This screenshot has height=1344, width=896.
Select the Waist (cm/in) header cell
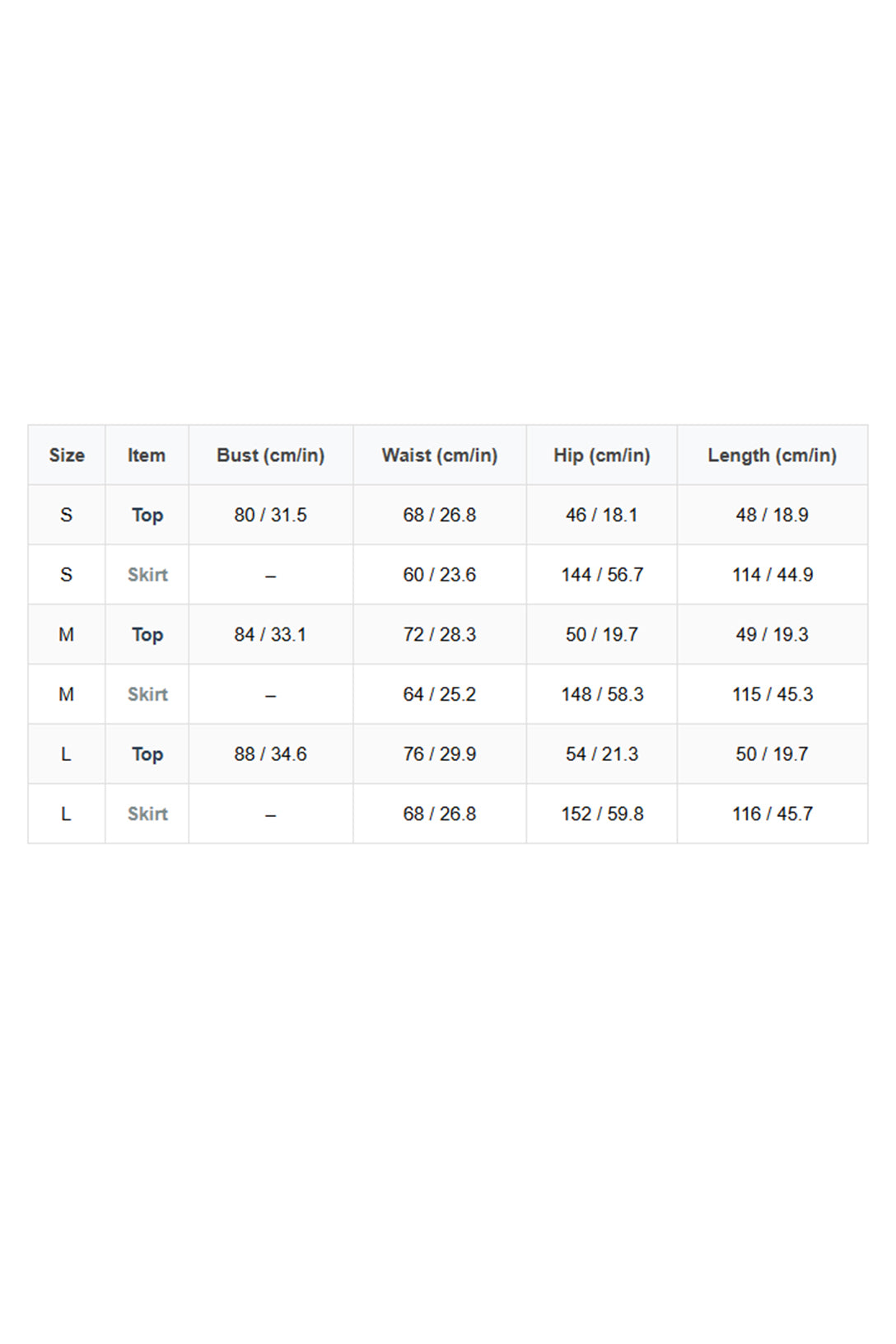pos(440,455)
